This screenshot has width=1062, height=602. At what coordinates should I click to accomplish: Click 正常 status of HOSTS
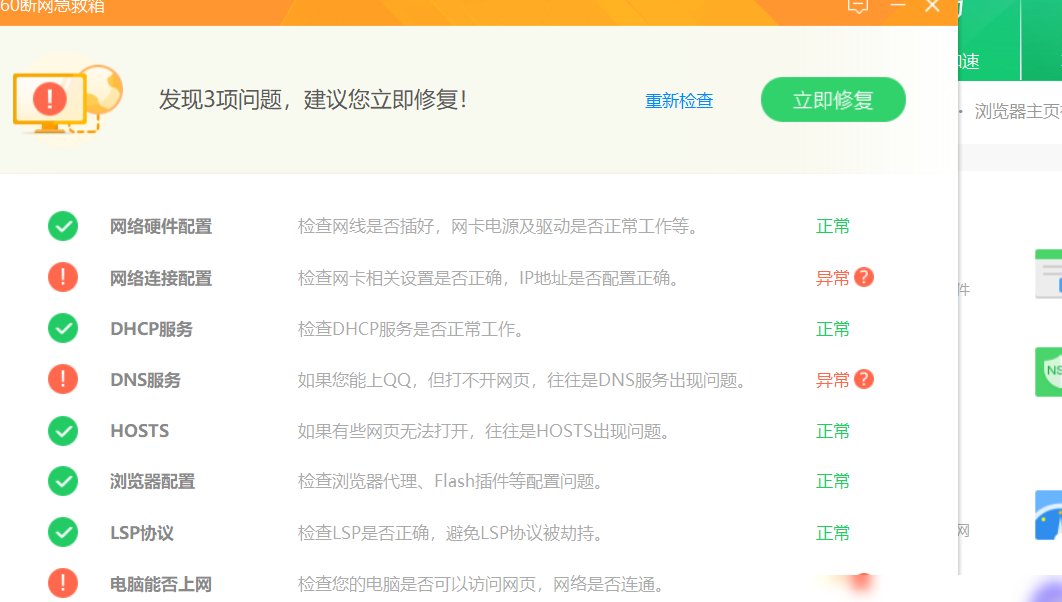click(x=832, y=431)
